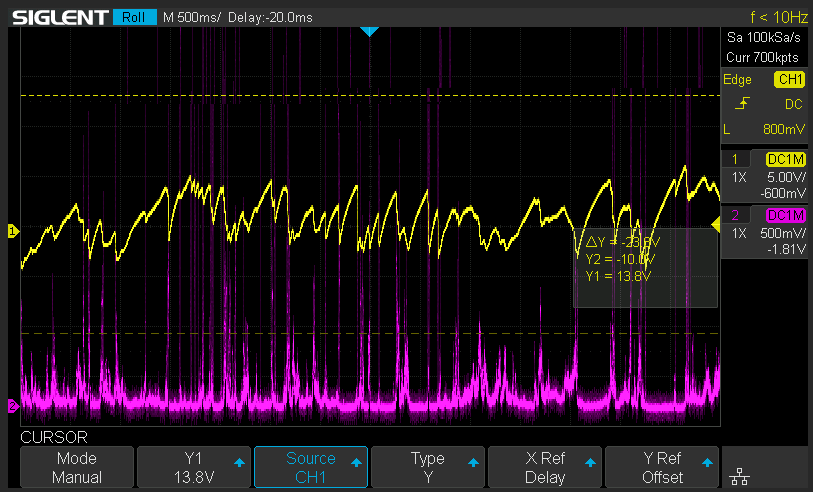Click the yellow channel 1 ground marker
The width and height of the screenshot is (813, 492).
pos(13,231)
